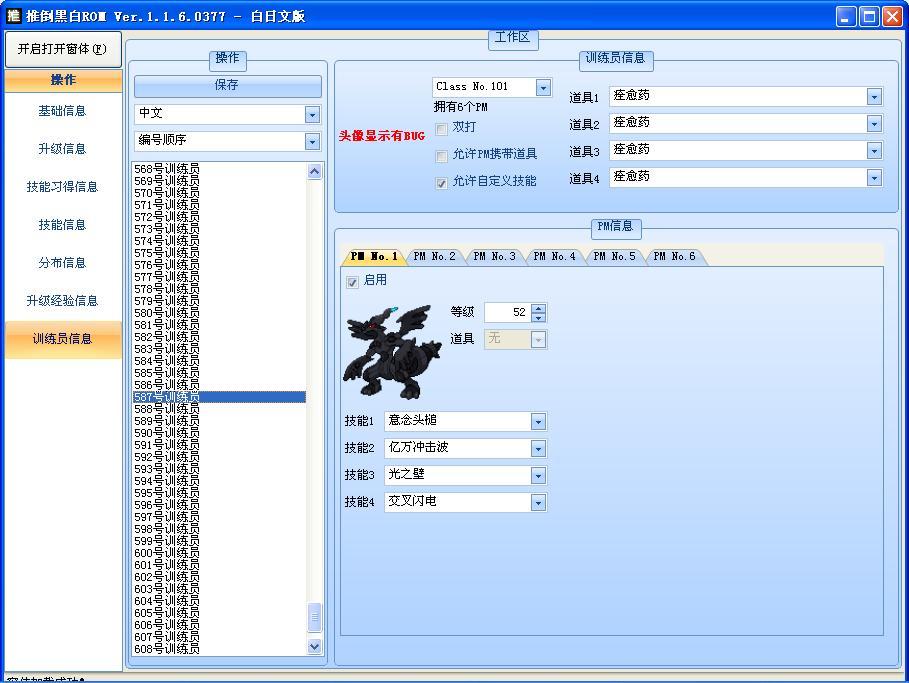This screenshot has width=909, height=683.
Task: Toggle 允许自定义技能 checkbox
Action: pos(441,183)
